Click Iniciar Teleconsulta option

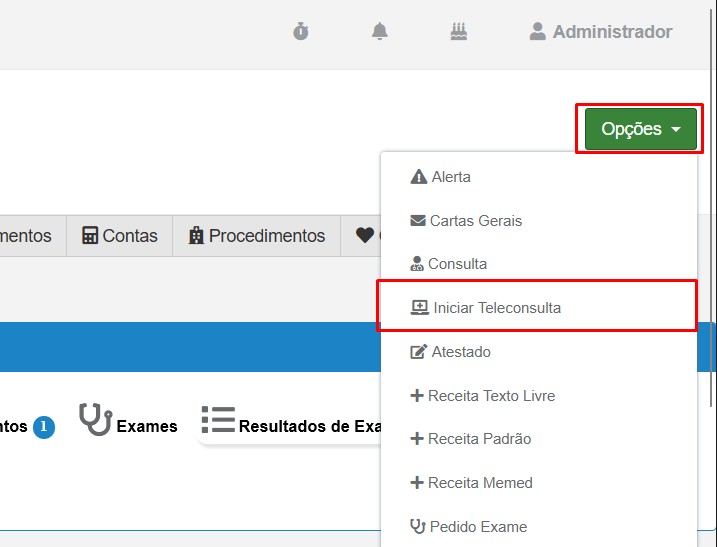click(496, 308)
